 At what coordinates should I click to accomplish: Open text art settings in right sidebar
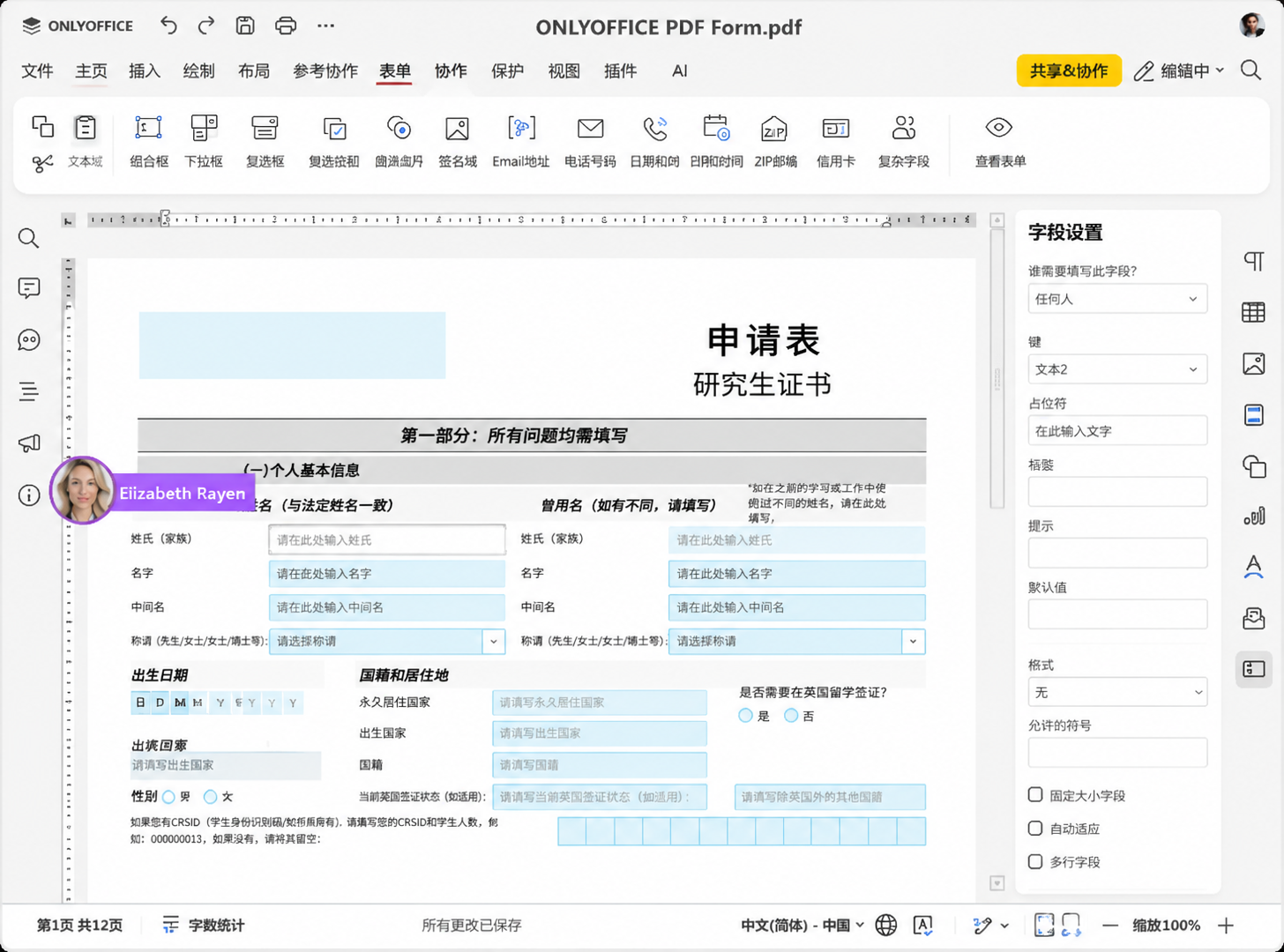point(1254,567)
